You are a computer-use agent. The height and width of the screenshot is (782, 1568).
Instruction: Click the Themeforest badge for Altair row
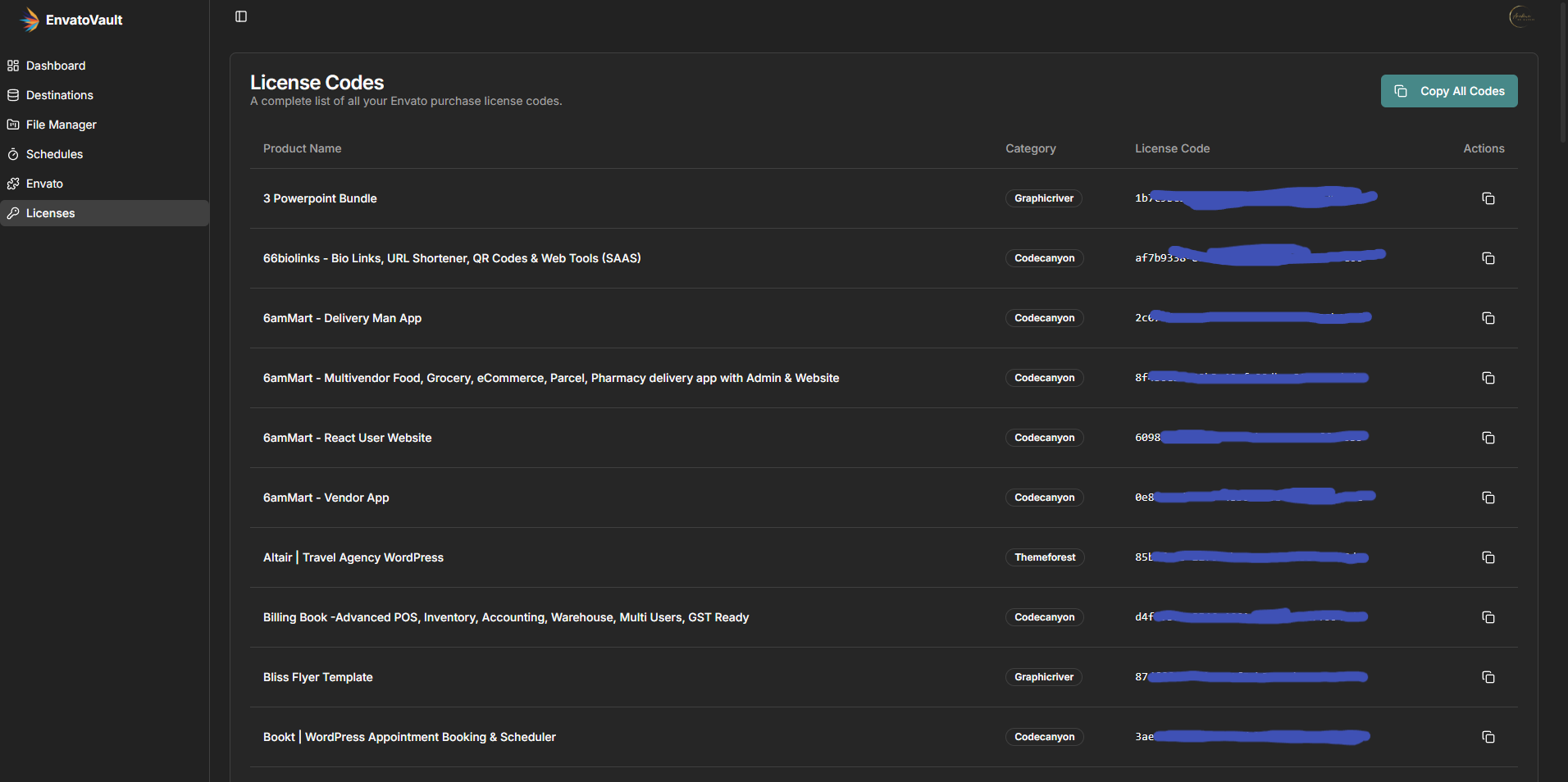click(x=1045, y=557)
